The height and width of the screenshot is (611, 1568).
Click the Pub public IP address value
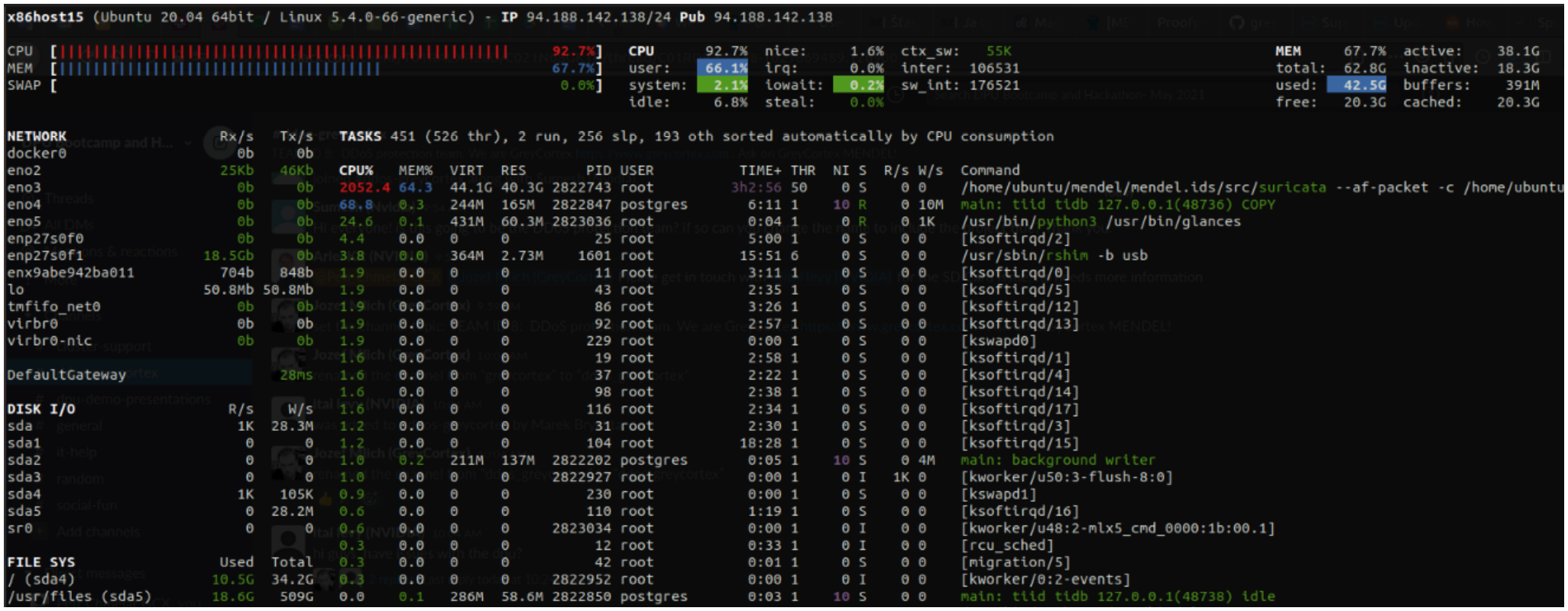[x=773, y=17]
